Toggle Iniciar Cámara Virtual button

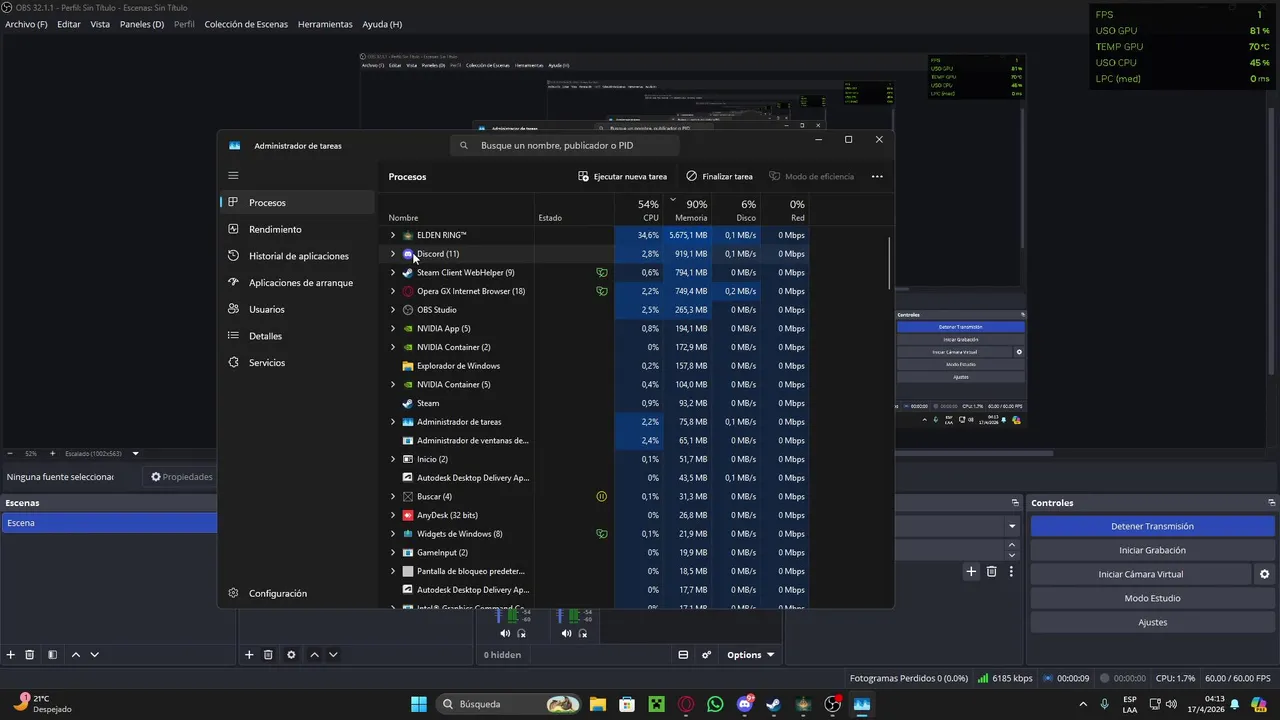1141,574
